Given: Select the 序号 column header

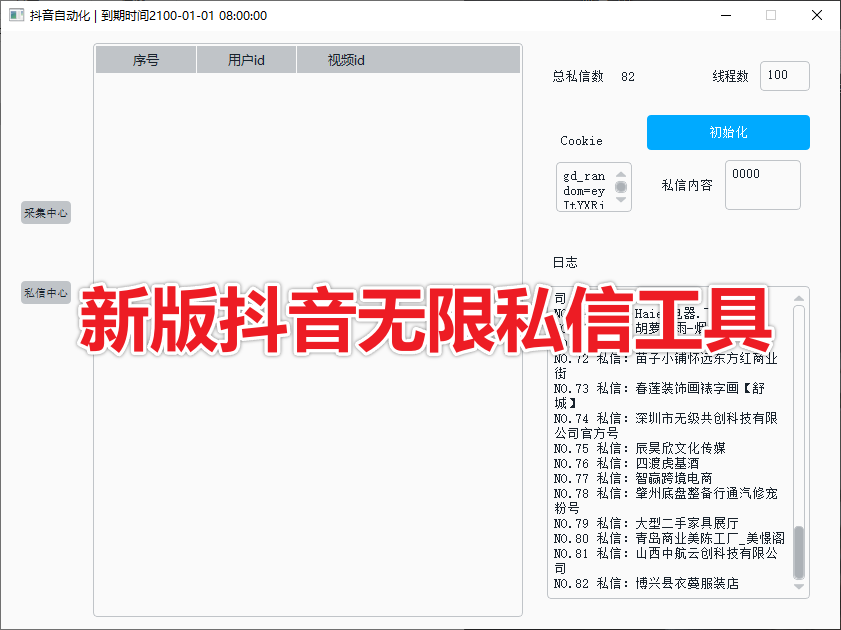Looking at the screenshot, I should click(146, 60).
